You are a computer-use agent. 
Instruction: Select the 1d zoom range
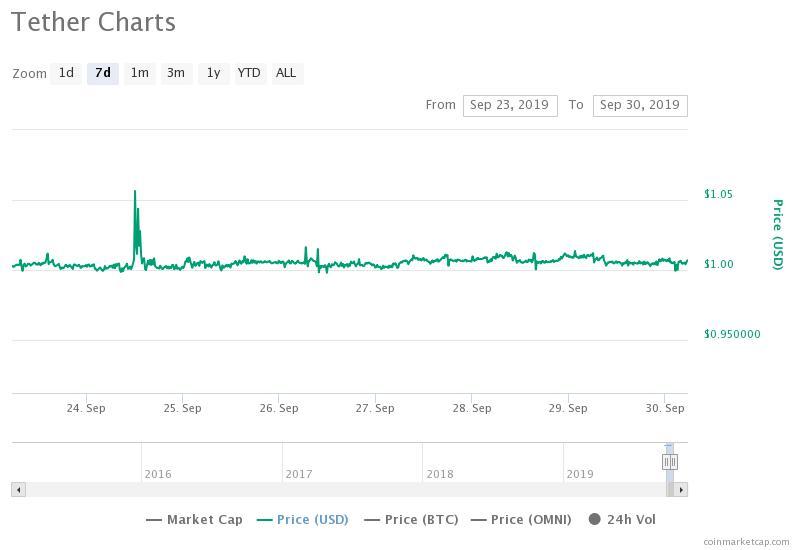66,73
